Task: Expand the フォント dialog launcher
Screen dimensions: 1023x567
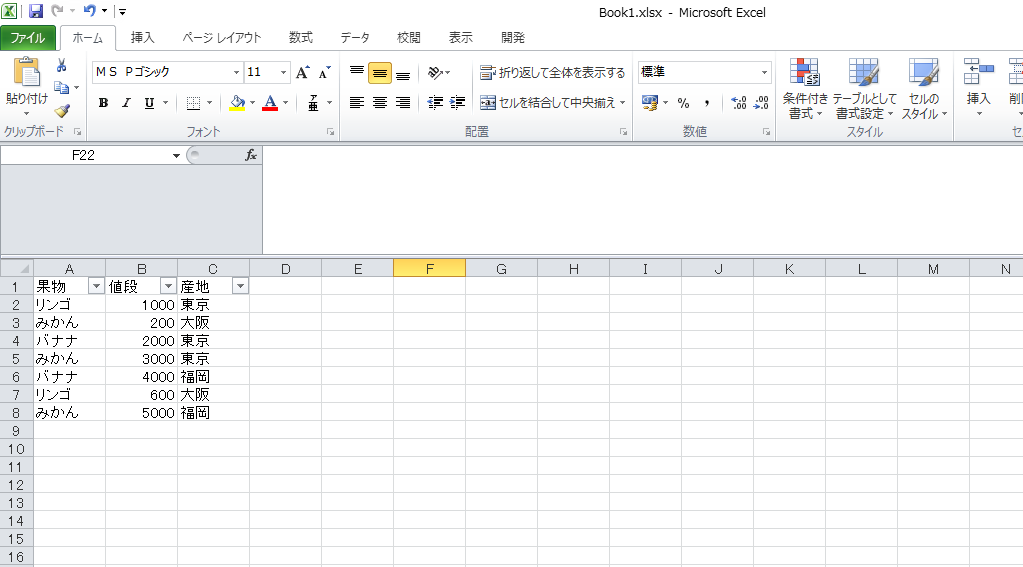Action: (331, 132)
